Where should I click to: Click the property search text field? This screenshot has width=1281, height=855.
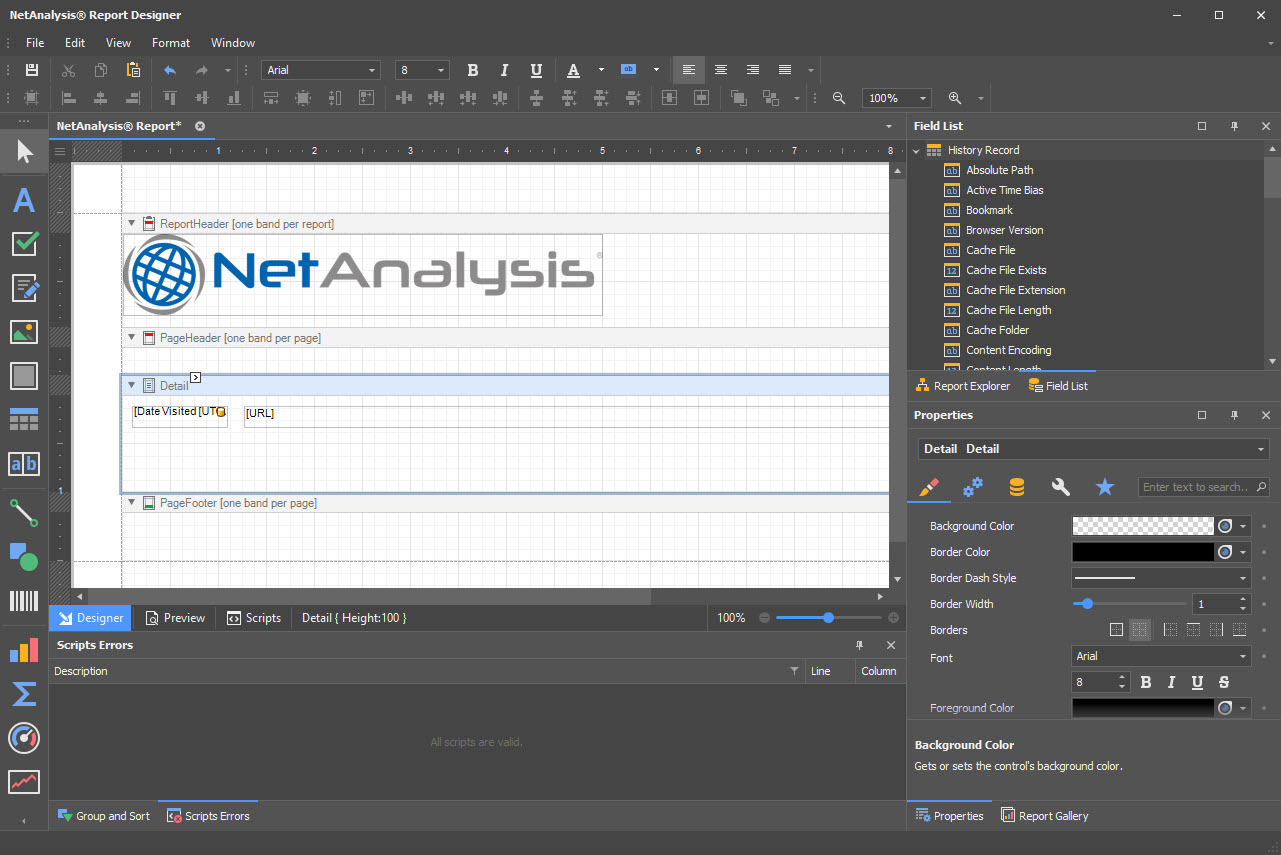(1204, 487)
